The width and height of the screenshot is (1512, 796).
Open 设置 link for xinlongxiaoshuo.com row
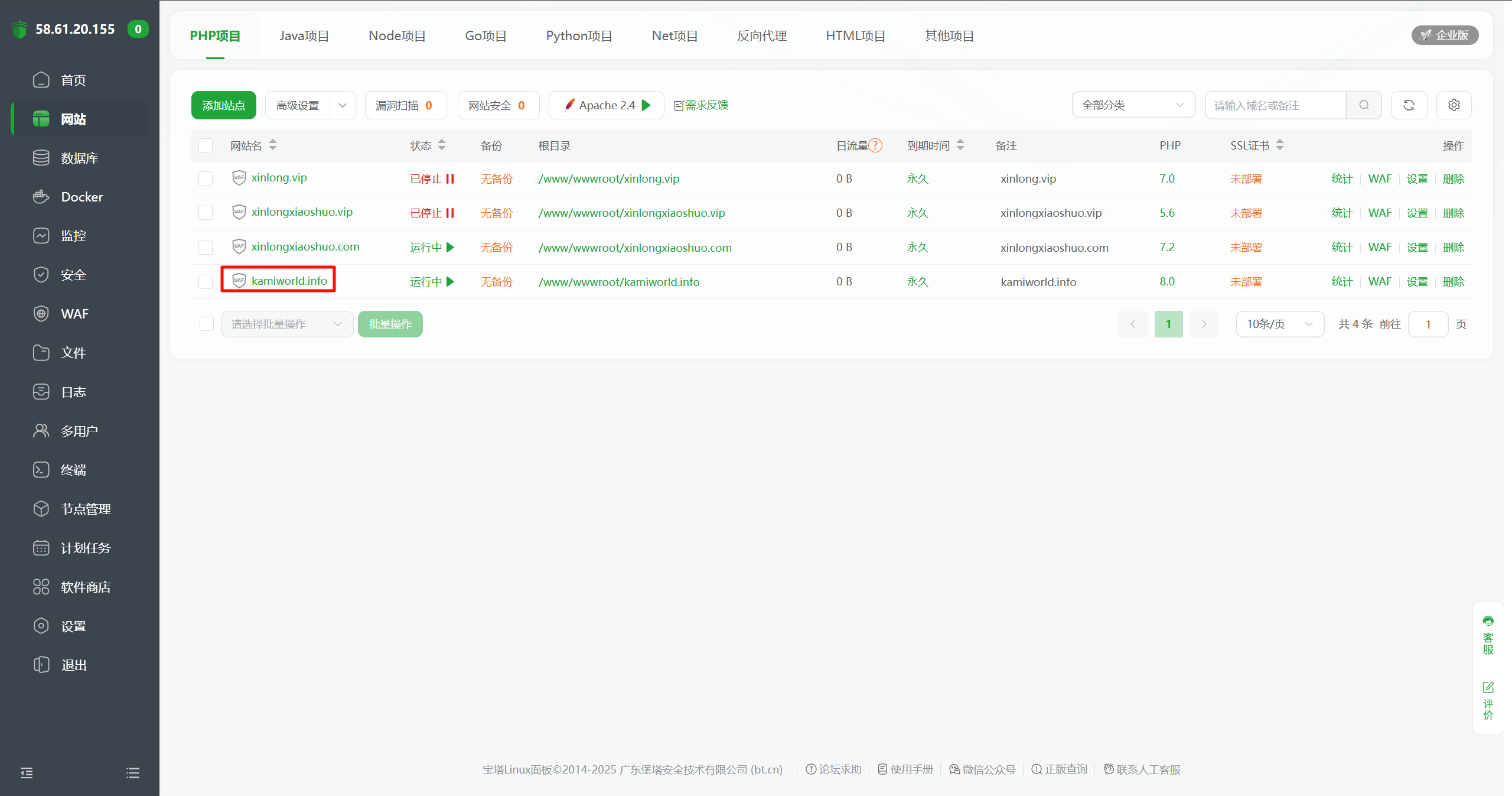tap(1417, 247)
